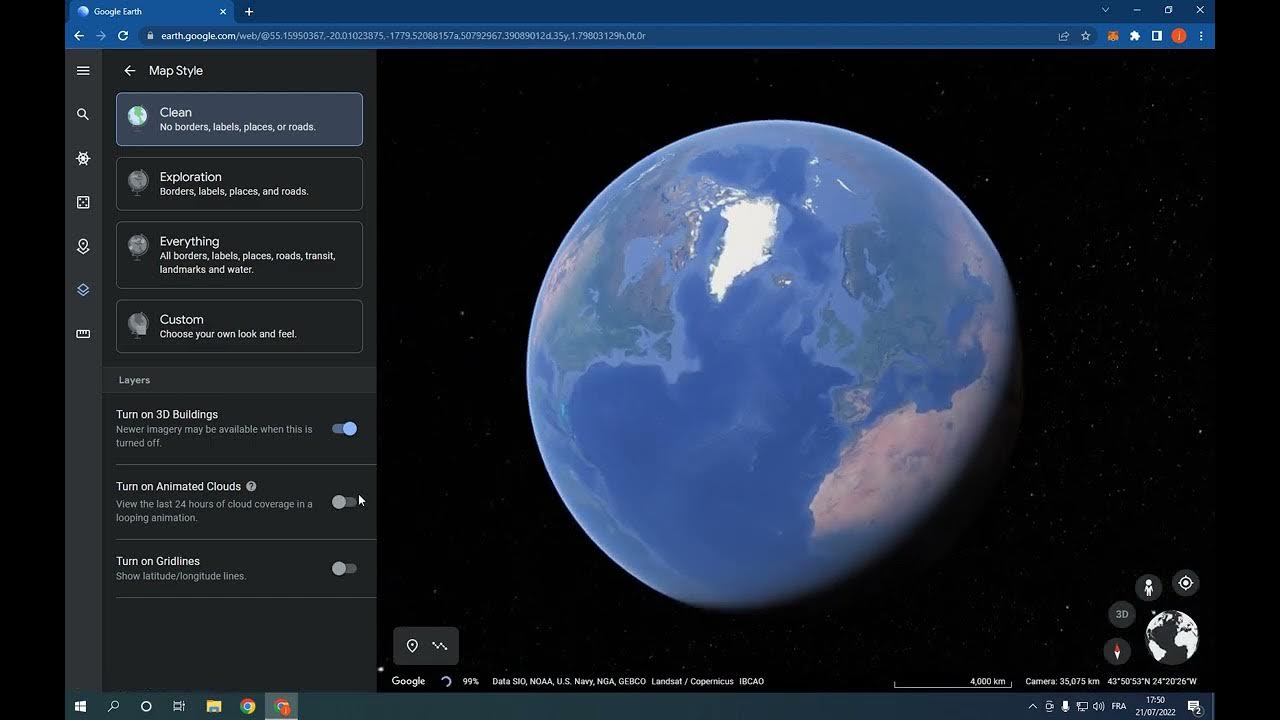Click the Data SIO, NOAA attribution text
This screenshot has height=720, width=1280.
click(x=569, y=681)
